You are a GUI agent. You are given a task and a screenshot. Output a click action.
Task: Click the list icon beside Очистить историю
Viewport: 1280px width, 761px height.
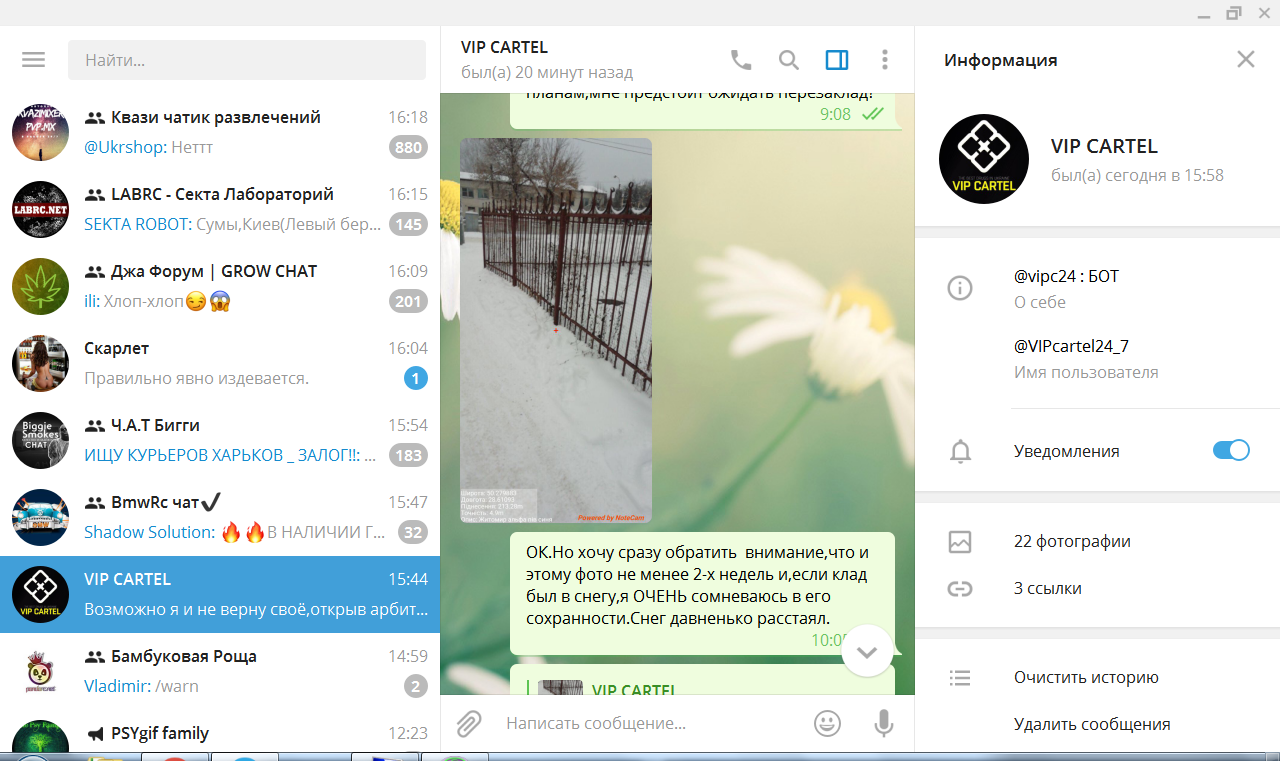960,678
